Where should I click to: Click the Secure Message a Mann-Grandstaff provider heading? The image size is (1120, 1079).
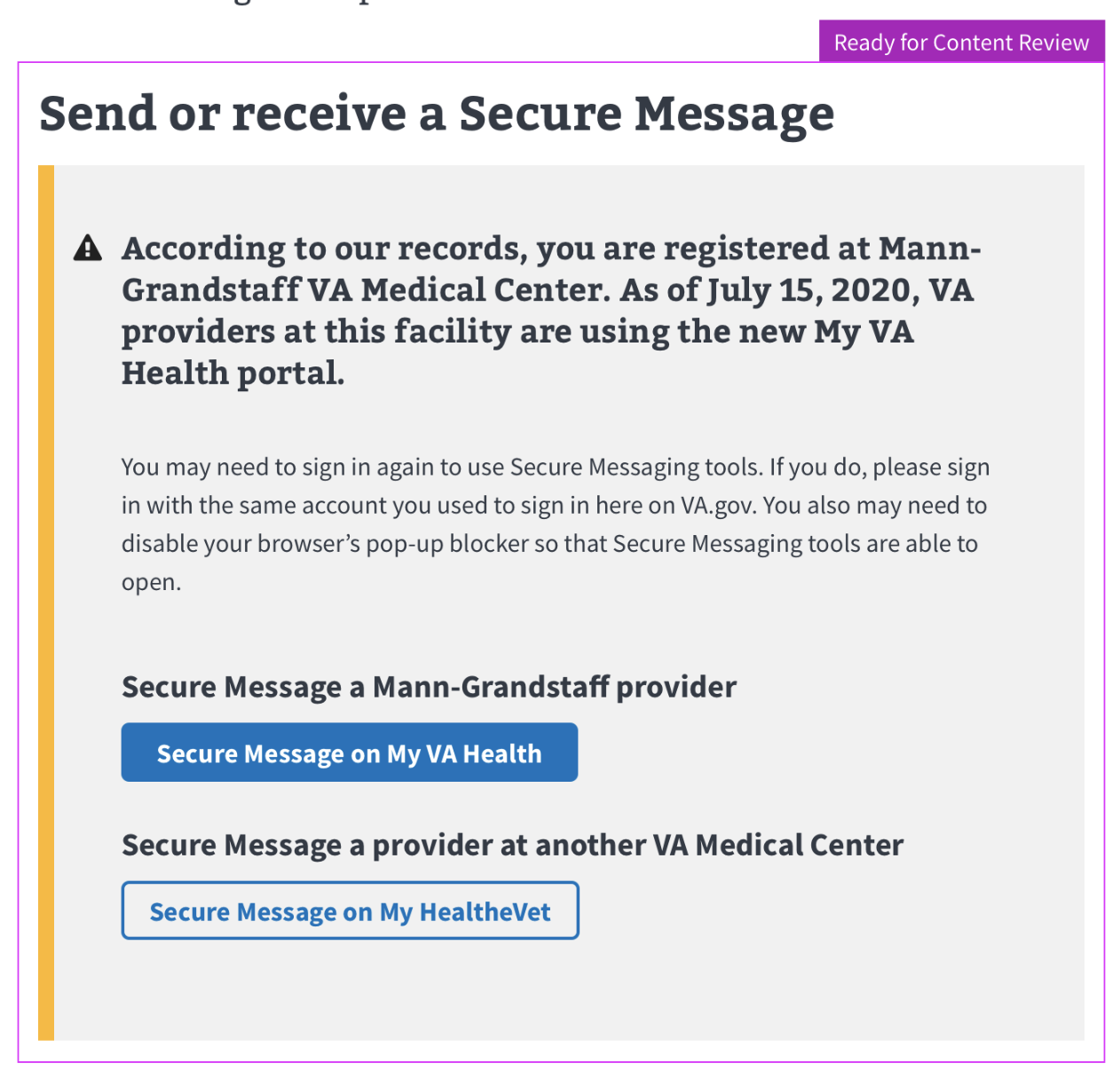(429, 687)
